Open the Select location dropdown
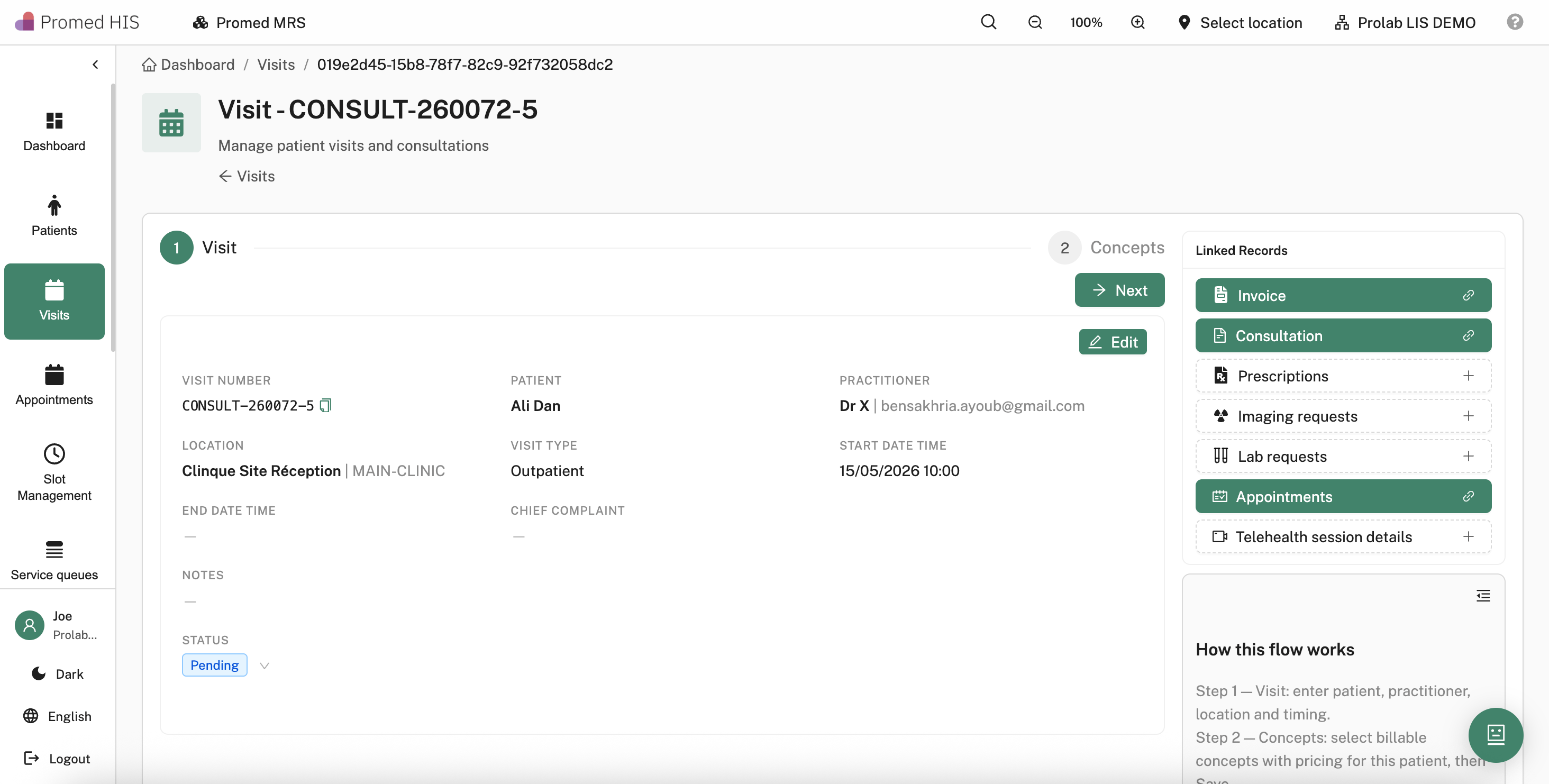 [1240, 22]
